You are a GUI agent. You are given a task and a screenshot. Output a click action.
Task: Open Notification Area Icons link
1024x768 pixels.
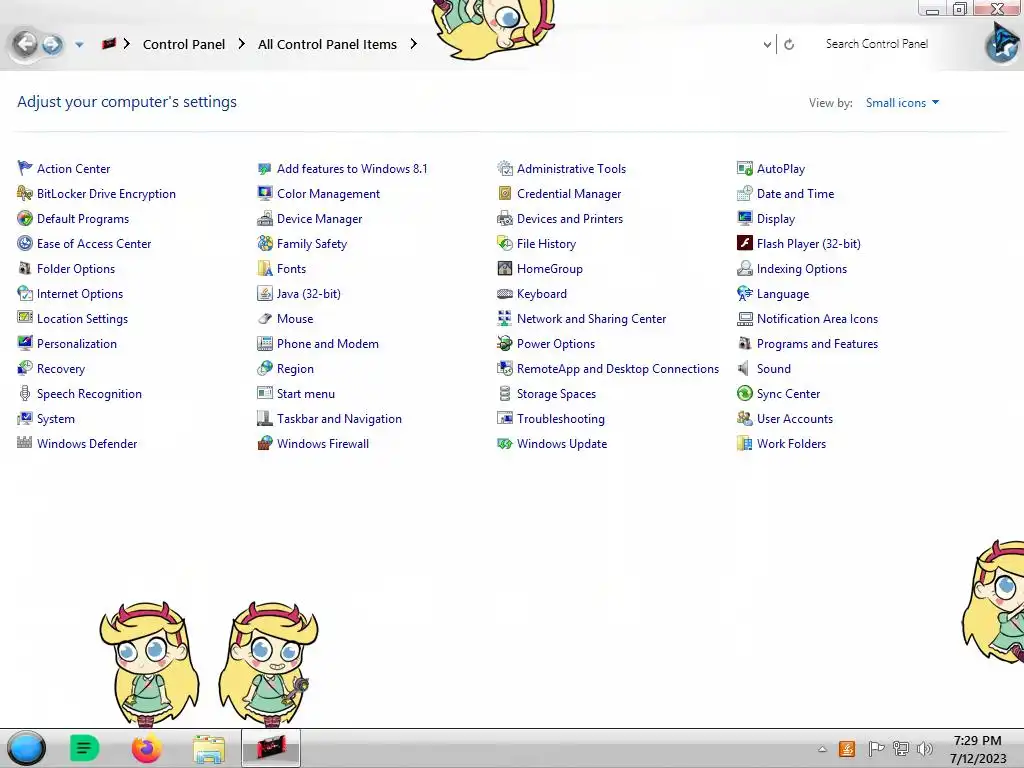coord(817,319)
